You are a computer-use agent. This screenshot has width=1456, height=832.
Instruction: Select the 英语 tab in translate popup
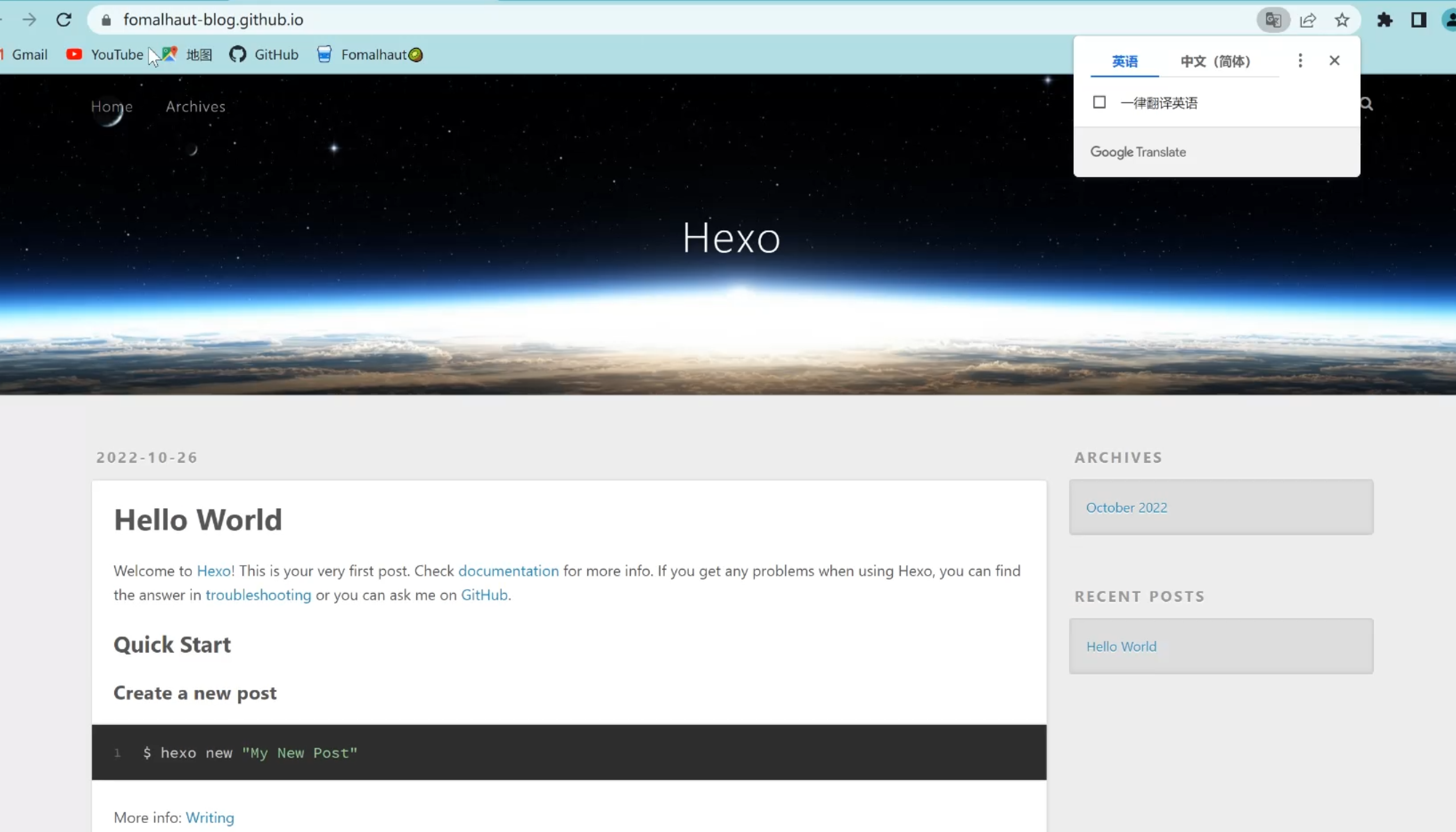(1124, 61)
